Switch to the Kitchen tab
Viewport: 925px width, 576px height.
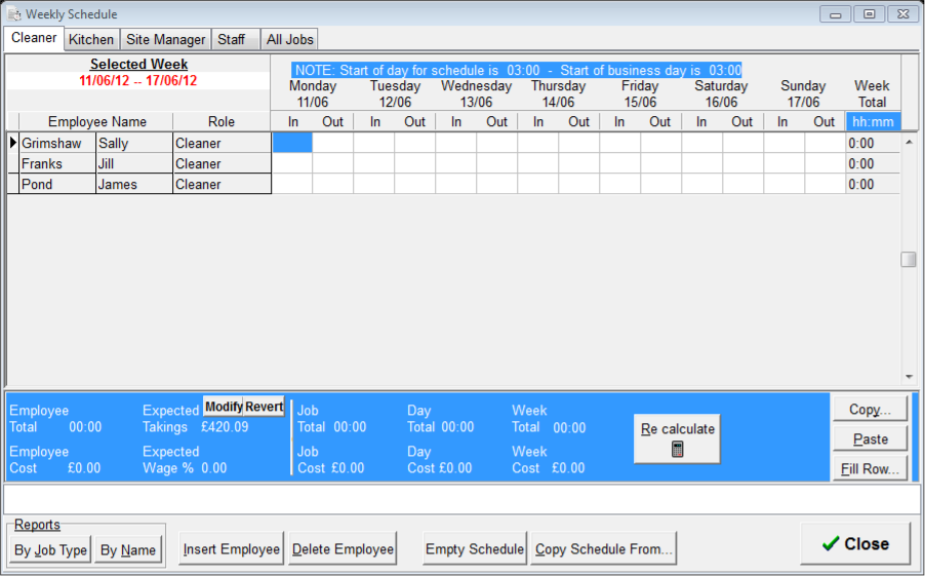(91, 40)
